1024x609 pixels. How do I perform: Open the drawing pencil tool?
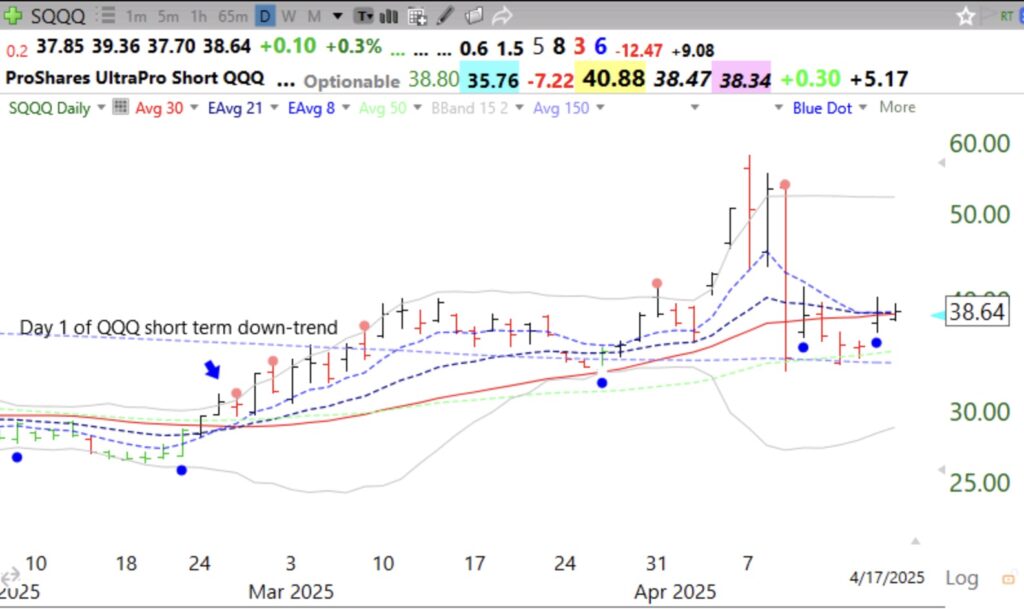(446, 16)
